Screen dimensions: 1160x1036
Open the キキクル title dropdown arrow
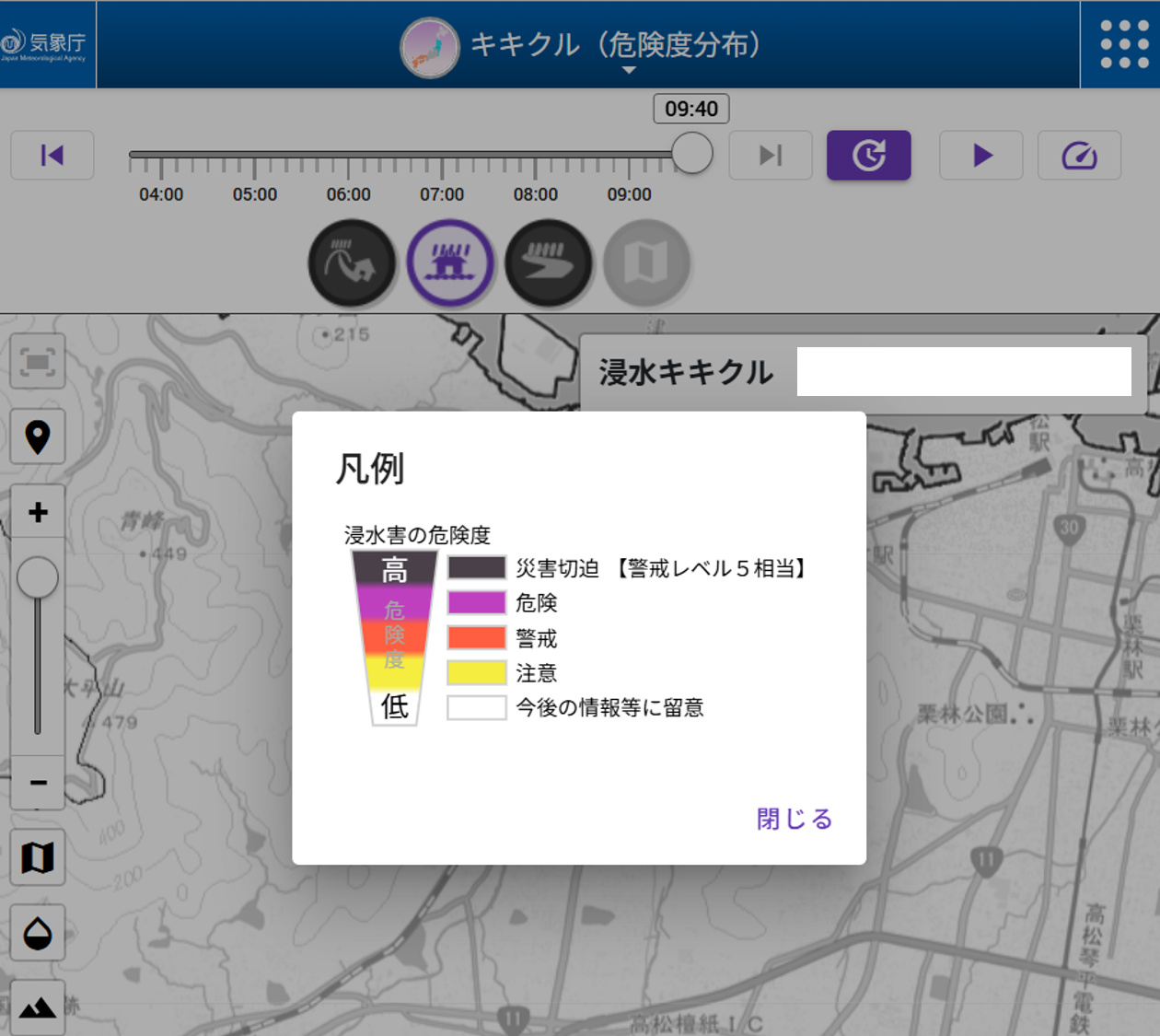point(629,69)
